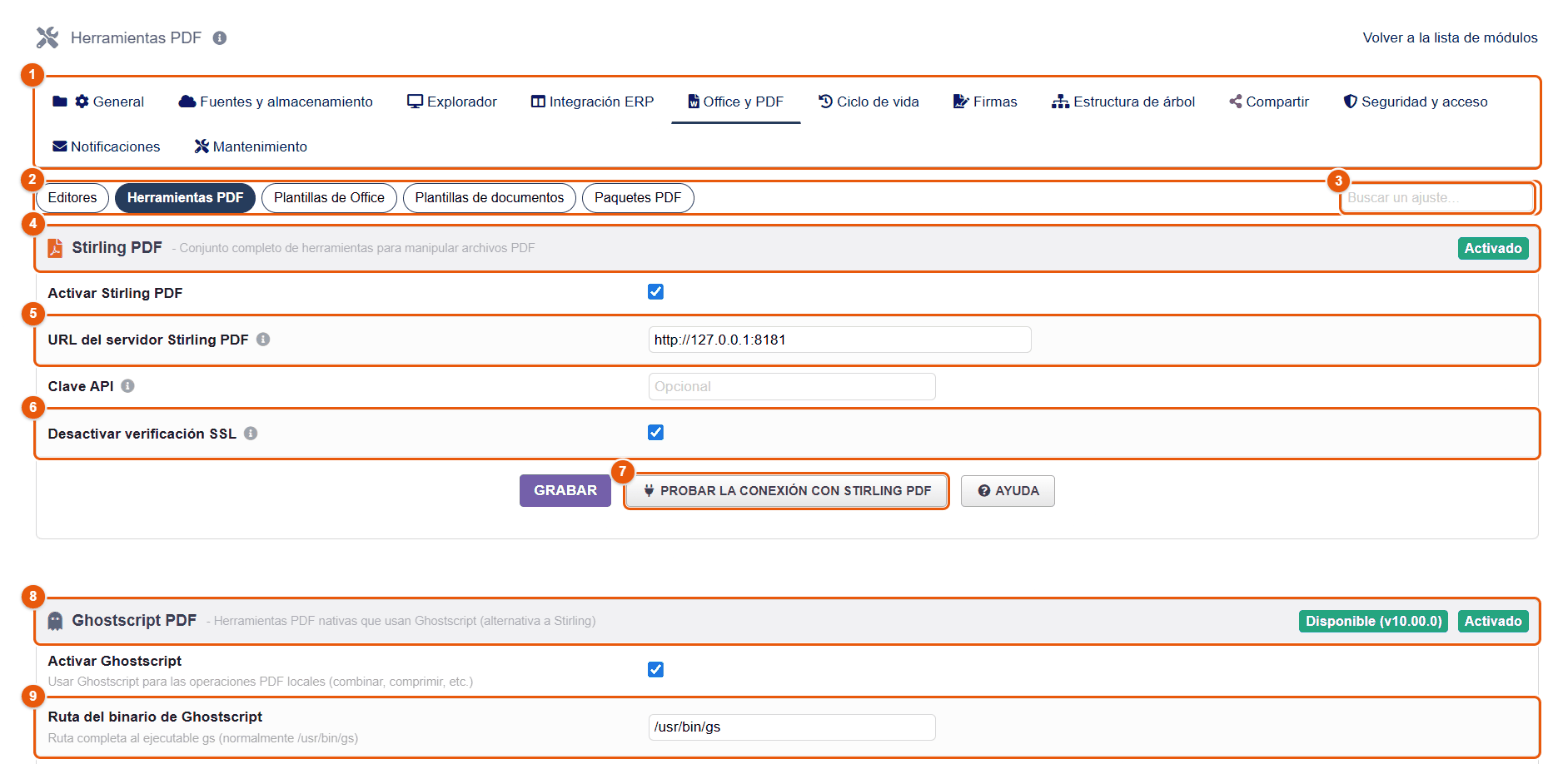Viewport: 1568px width, 764px height.
Task: Open Estructura de árbol tab
Action: [x=1123, y=101]
